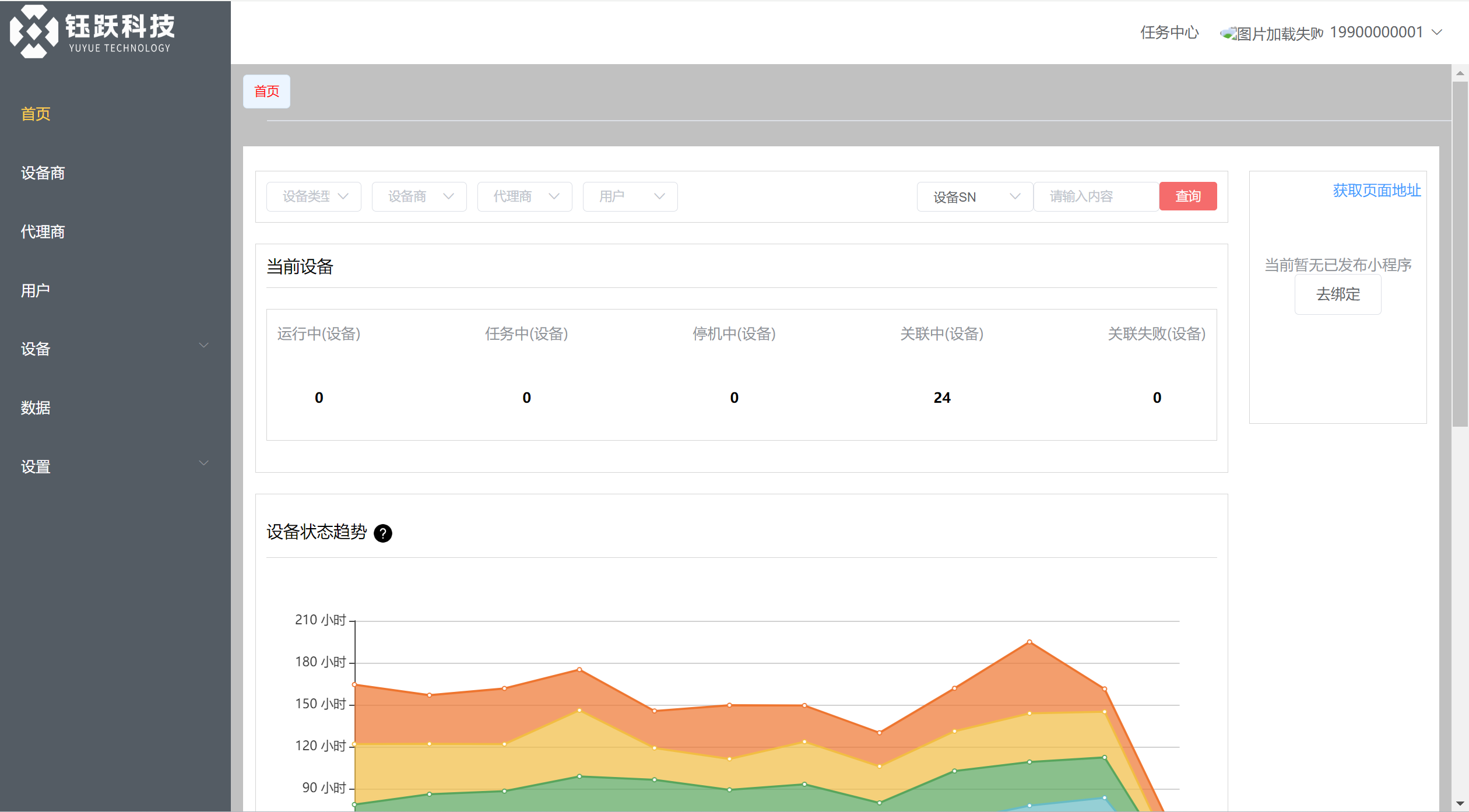Open the 设备类型 dropdown filter

(x=314, y=196)
